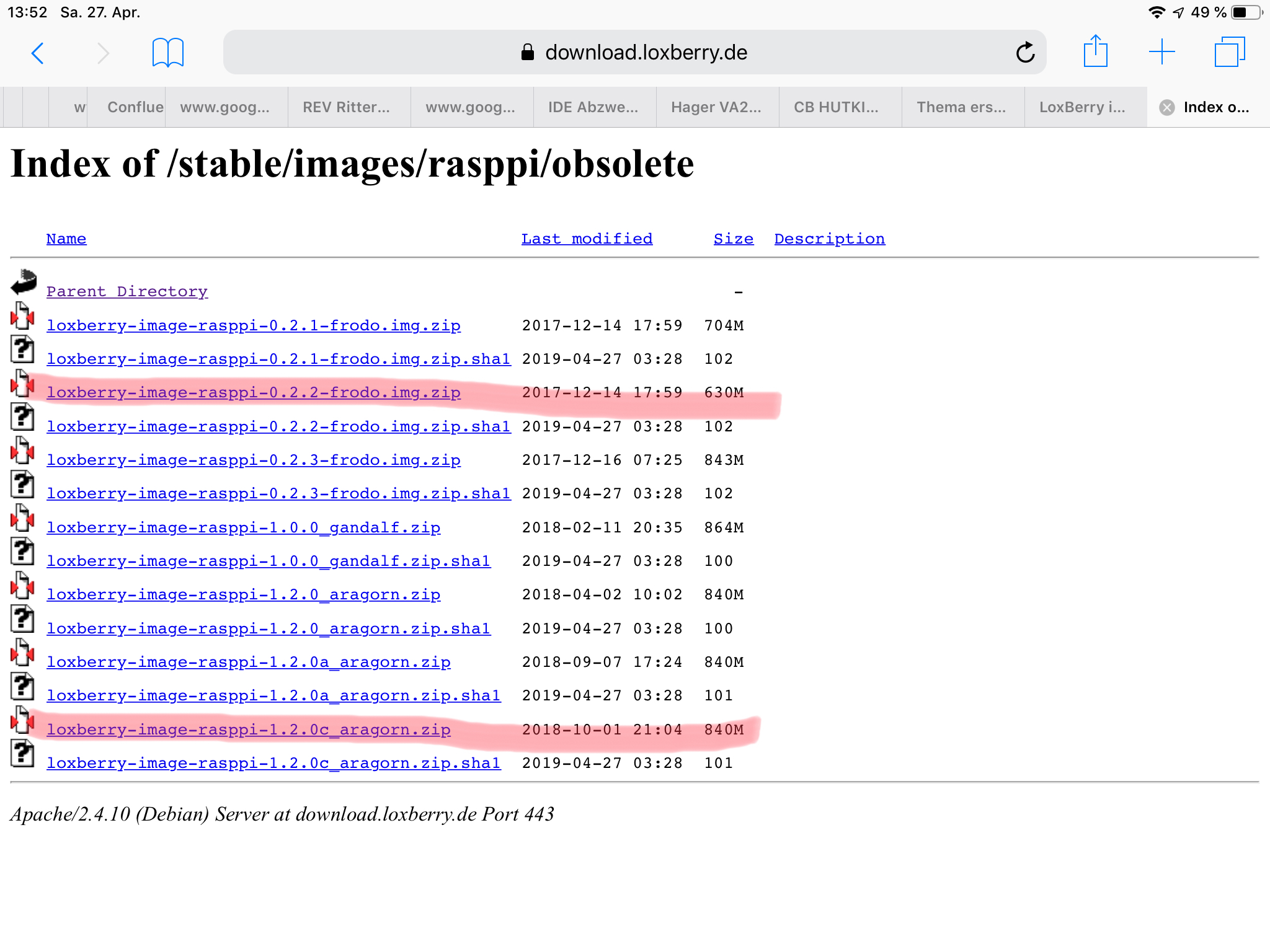The image size is (1270, 952).
Task: Reload the page with refresh icon
Action: [1025, 53]
